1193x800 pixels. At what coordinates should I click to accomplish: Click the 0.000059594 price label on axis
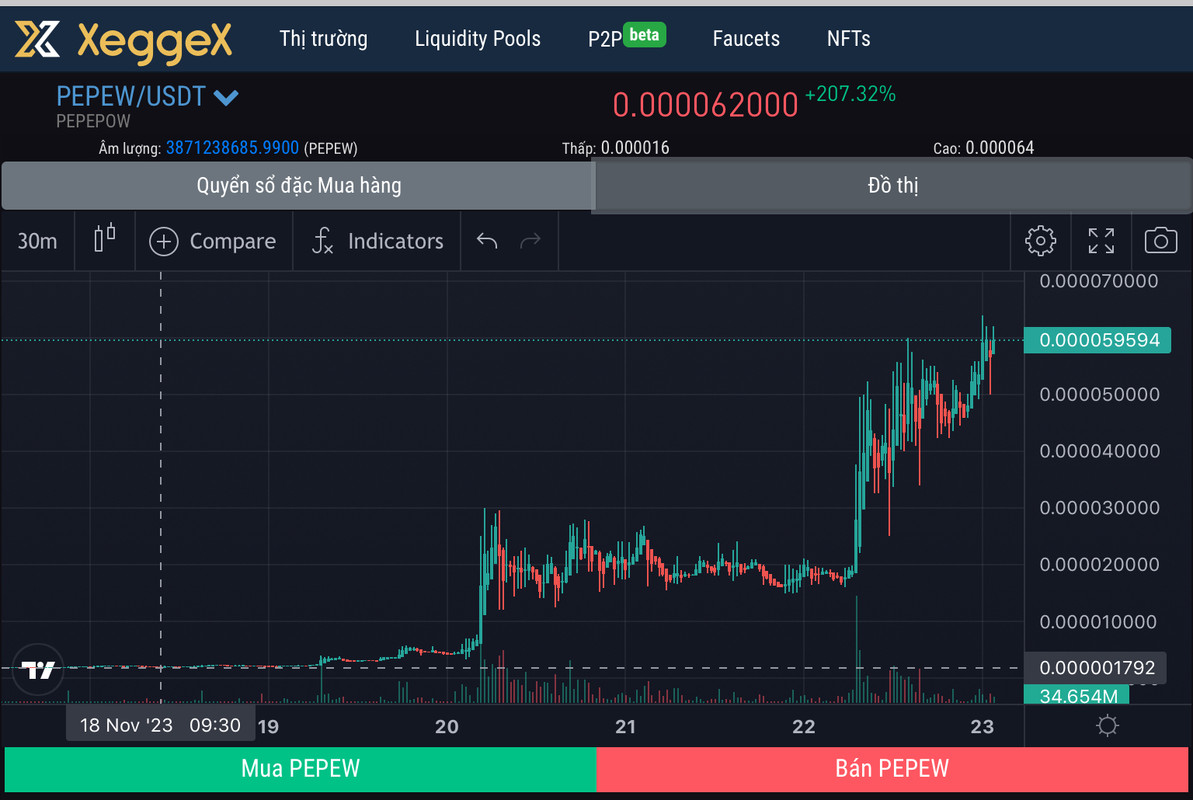tap(1098, 339)
